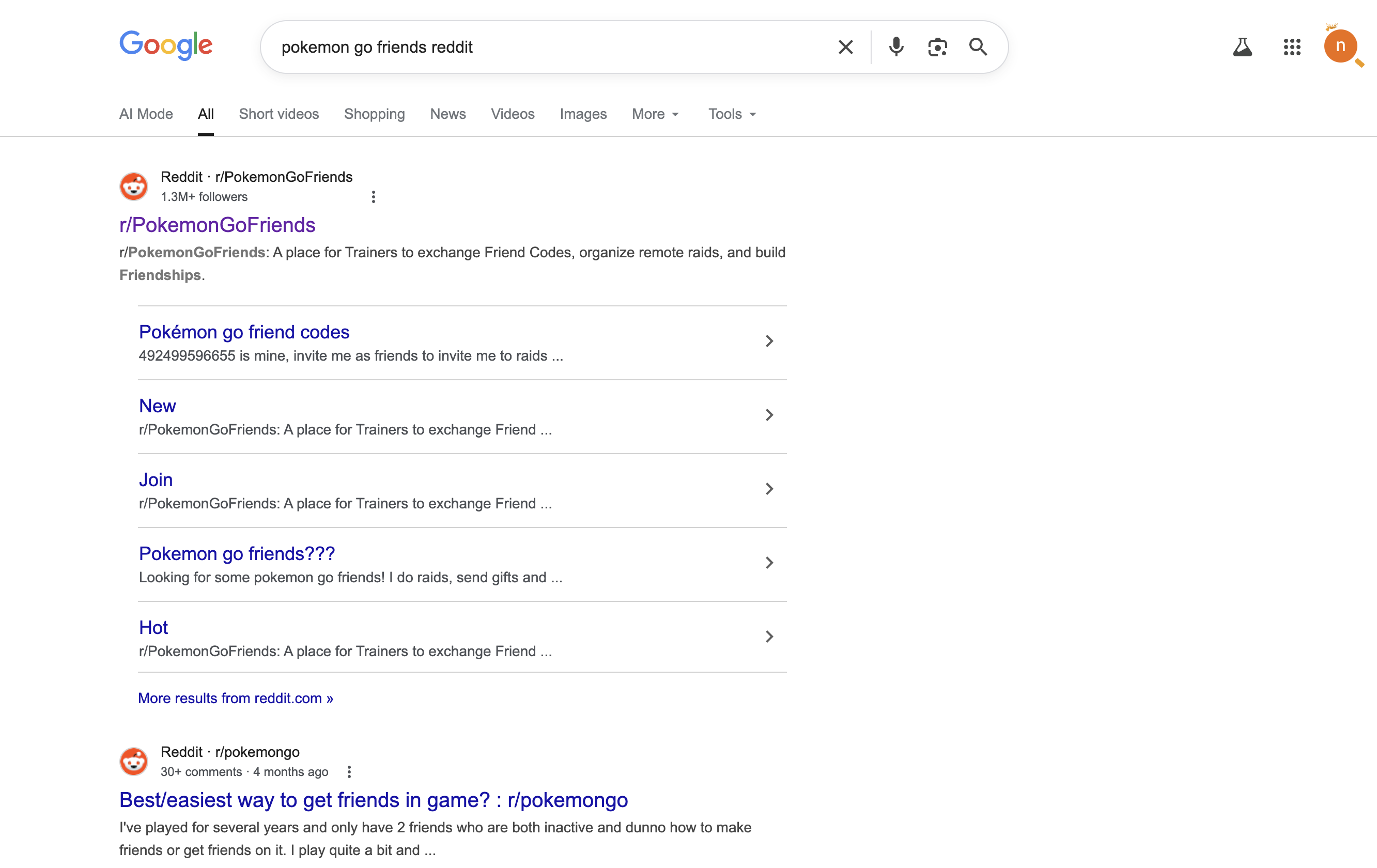Image resolution: width=1377 pixels, height=868 pixels.
Task: Click the chevron on Pokemon go friends??? row
Action: click(769, 563)
